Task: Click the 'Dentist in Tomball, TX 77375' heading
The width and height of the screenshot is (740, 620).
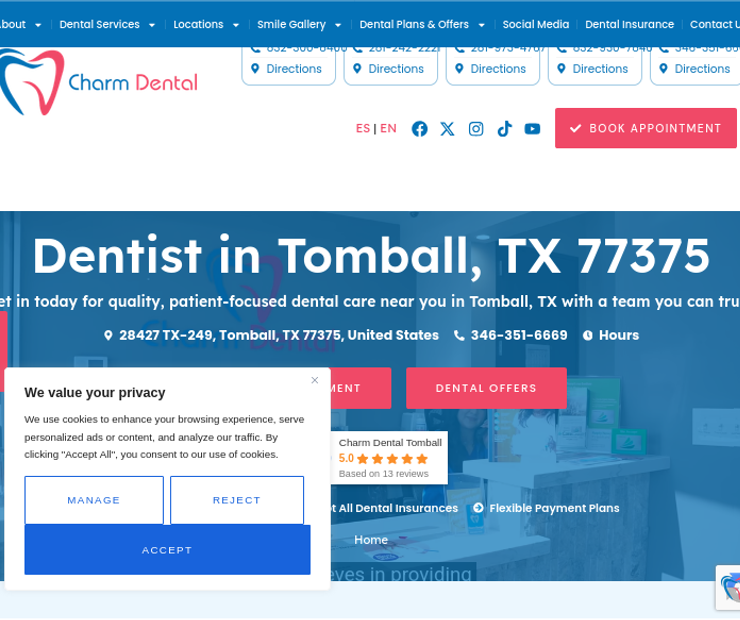Action: (371, 255)
